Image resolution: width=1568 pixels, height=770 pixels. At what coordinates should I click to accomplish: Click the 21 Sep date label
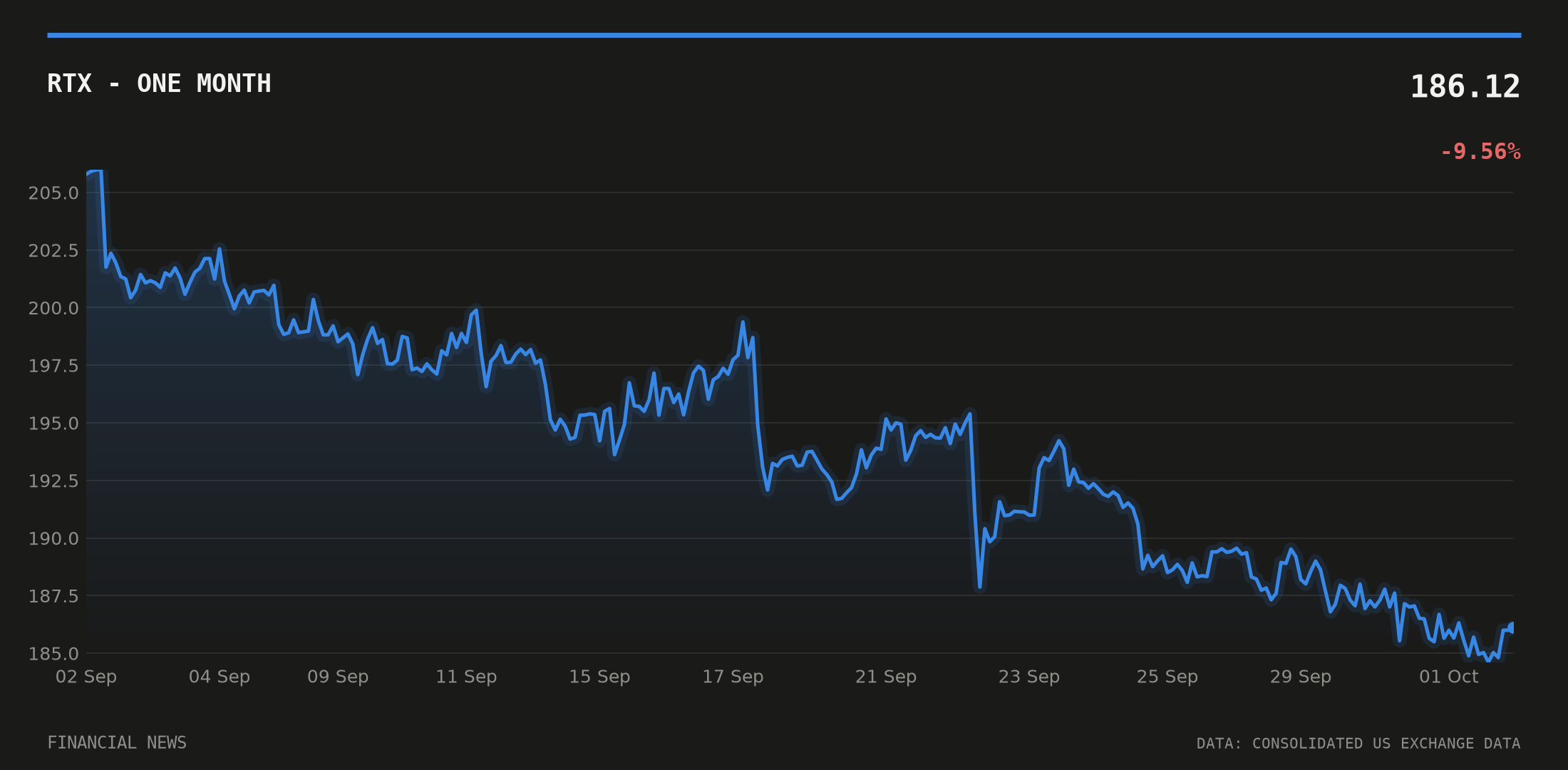[886, 677]
